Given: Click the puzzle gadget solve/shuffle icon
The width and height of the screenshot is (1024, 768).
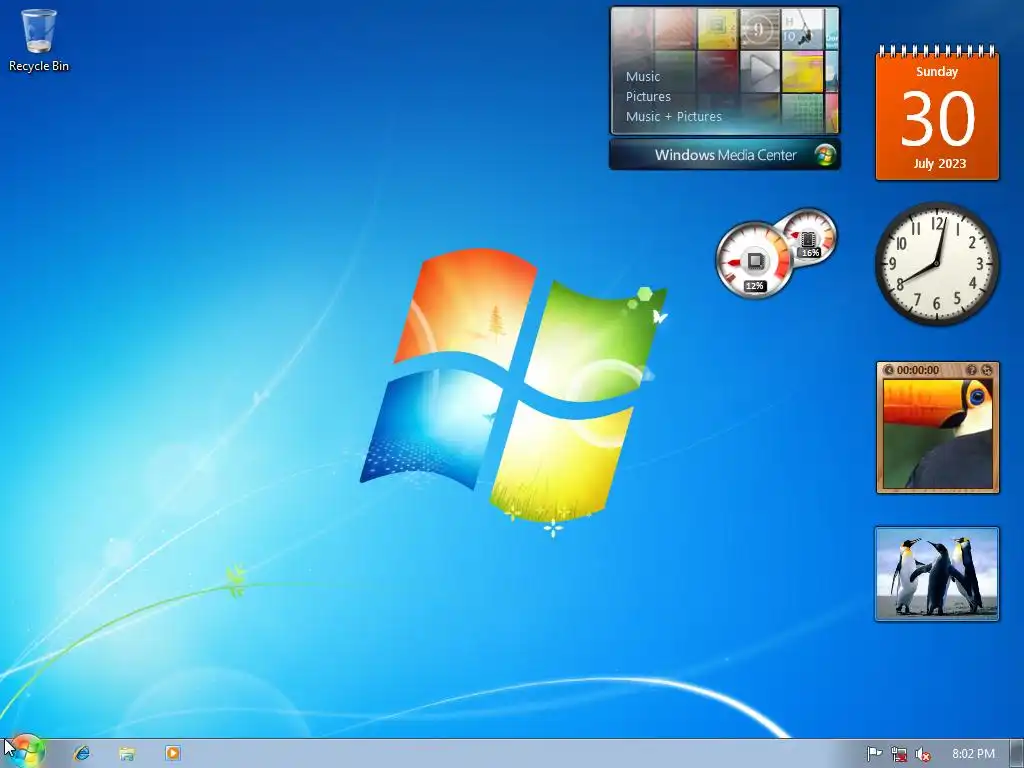Looking at the screenshot, I should 987,370.
